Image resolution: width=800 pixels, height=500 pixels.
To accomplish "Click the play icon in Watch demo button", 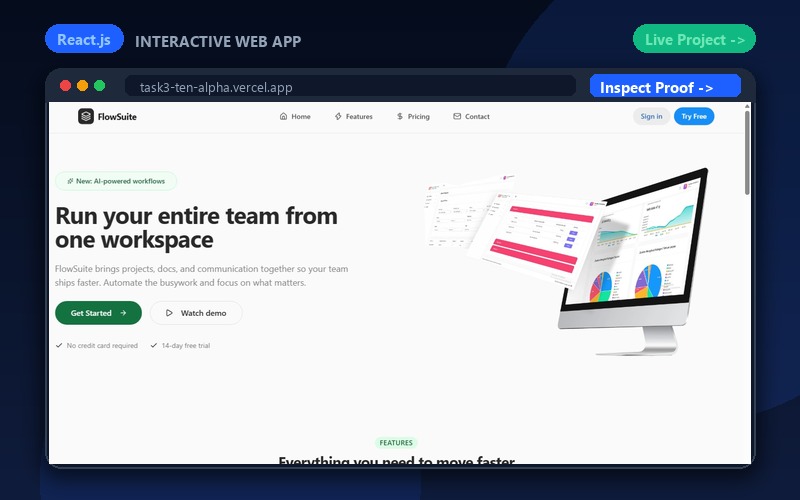I will coord(169,313).
